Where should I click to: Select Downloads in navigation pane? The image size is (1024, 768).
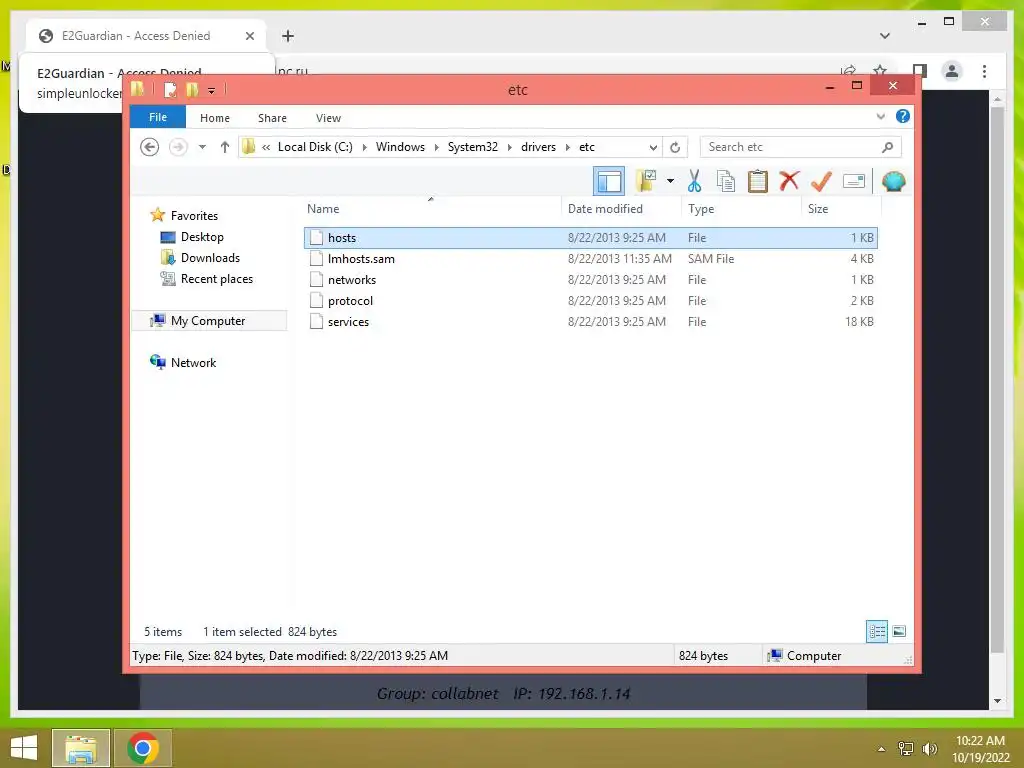pos(210,258)
